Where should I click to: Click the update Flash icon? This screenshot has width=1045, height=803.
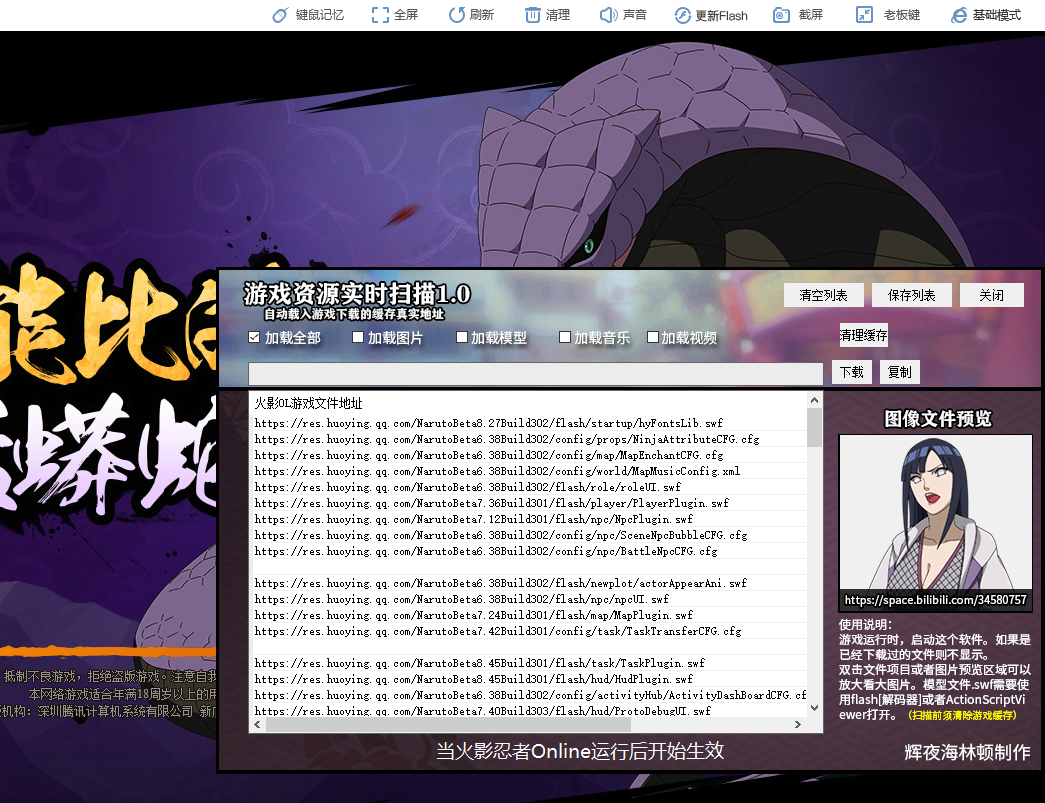click(682, 15)
